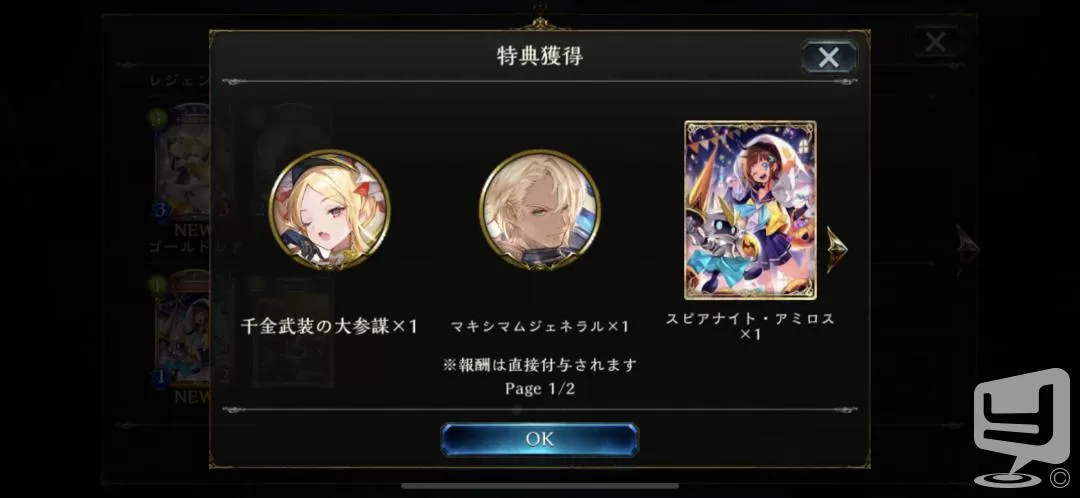Close the 特典獲得 dialog with the X

pos(829,56)
